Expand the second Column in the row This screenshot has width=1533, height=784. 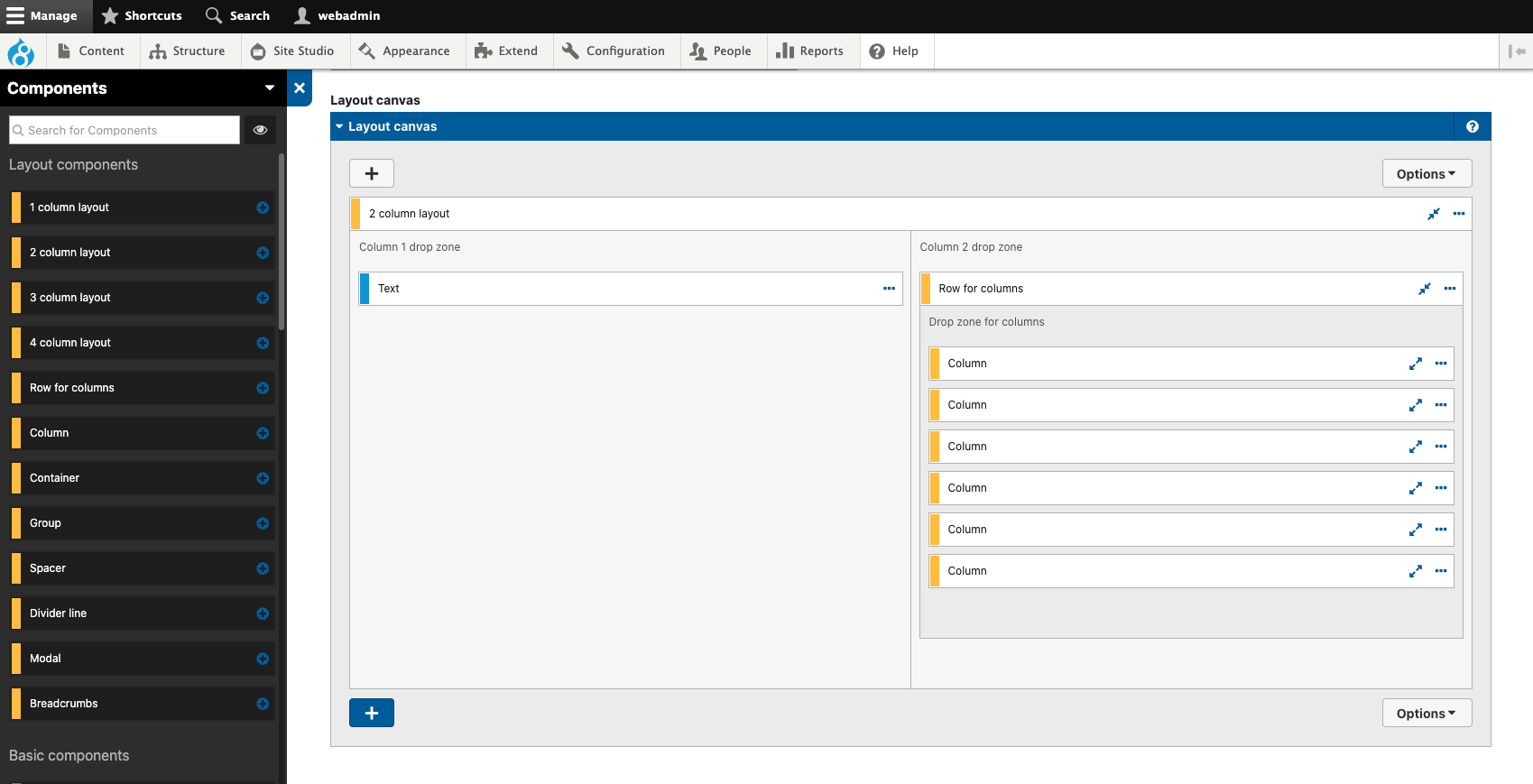pyautogui.click(x=1415, y=405)
